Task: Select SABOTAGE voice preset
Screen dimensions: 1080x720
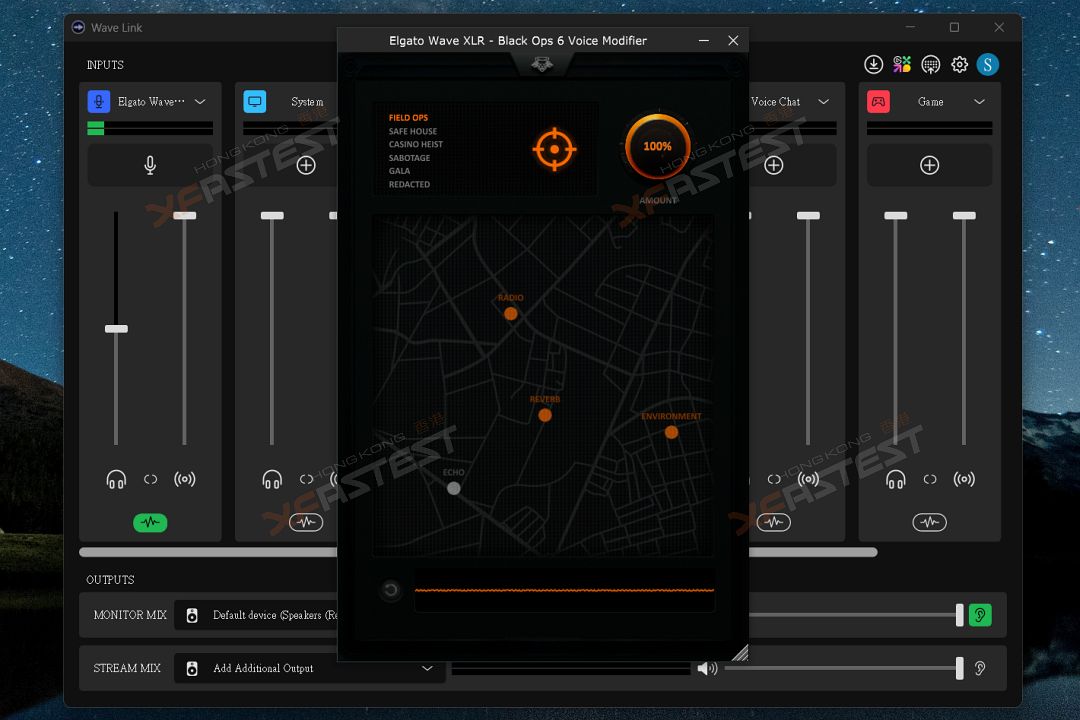Action: 409,158
